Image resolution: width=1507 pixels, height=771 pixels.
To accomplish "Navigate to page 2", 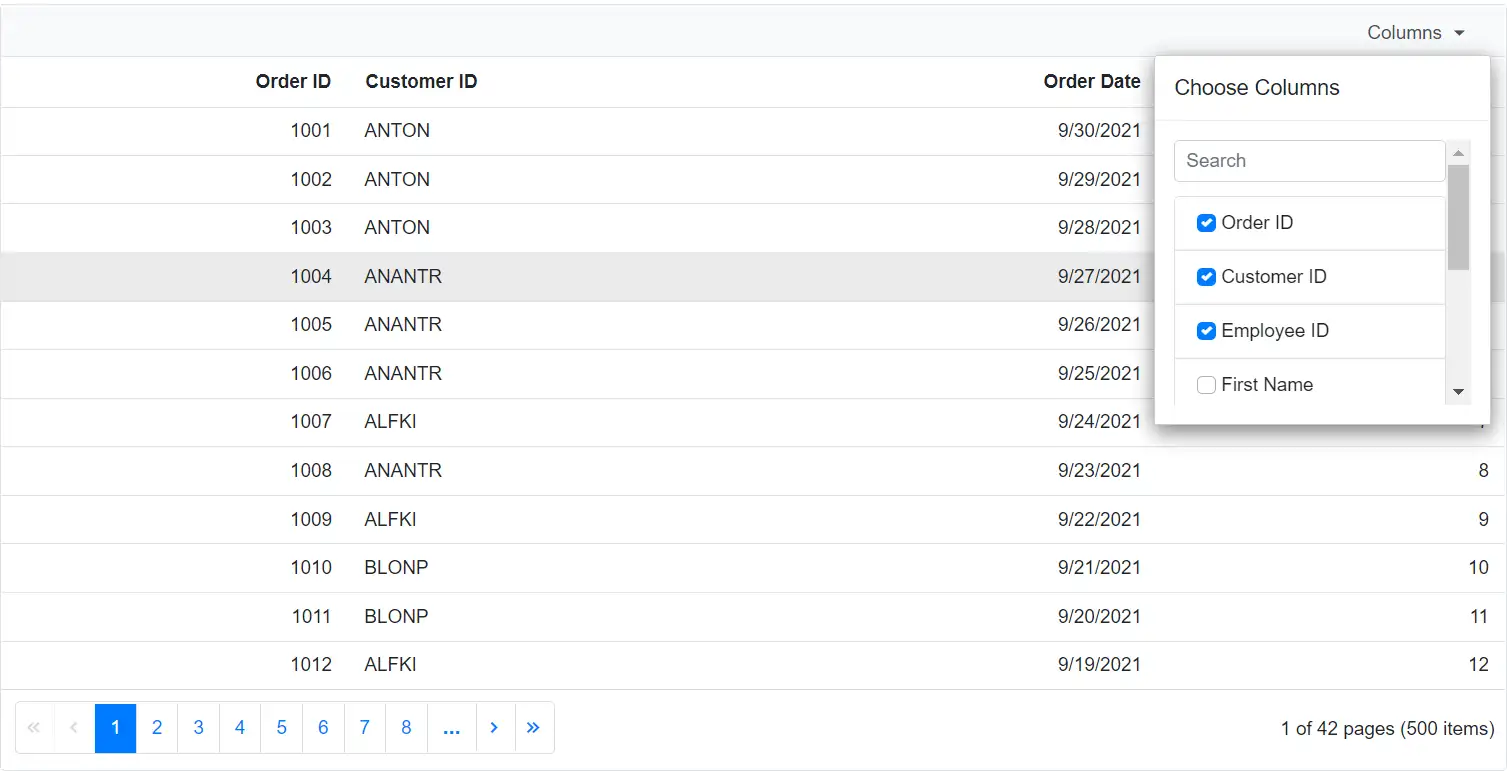I will pos(156,728).
